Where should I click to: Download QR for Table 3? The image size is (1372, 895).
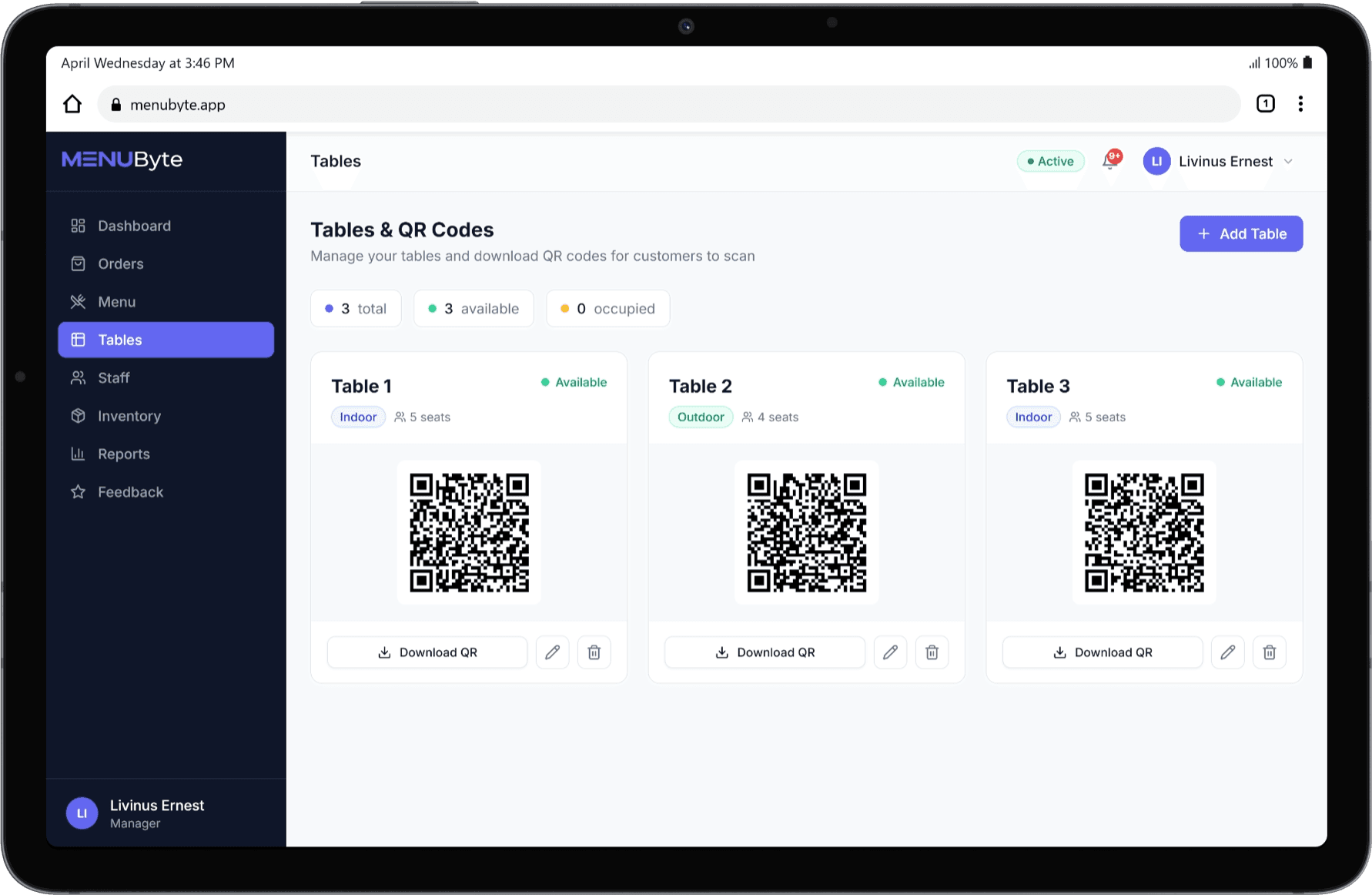point(1103,652)
